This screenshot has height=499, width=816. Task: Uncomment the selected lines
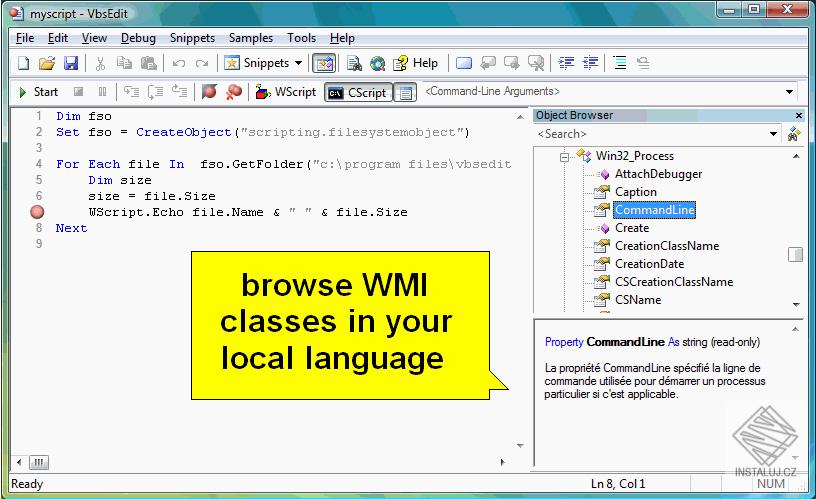(x=643, y=63)
